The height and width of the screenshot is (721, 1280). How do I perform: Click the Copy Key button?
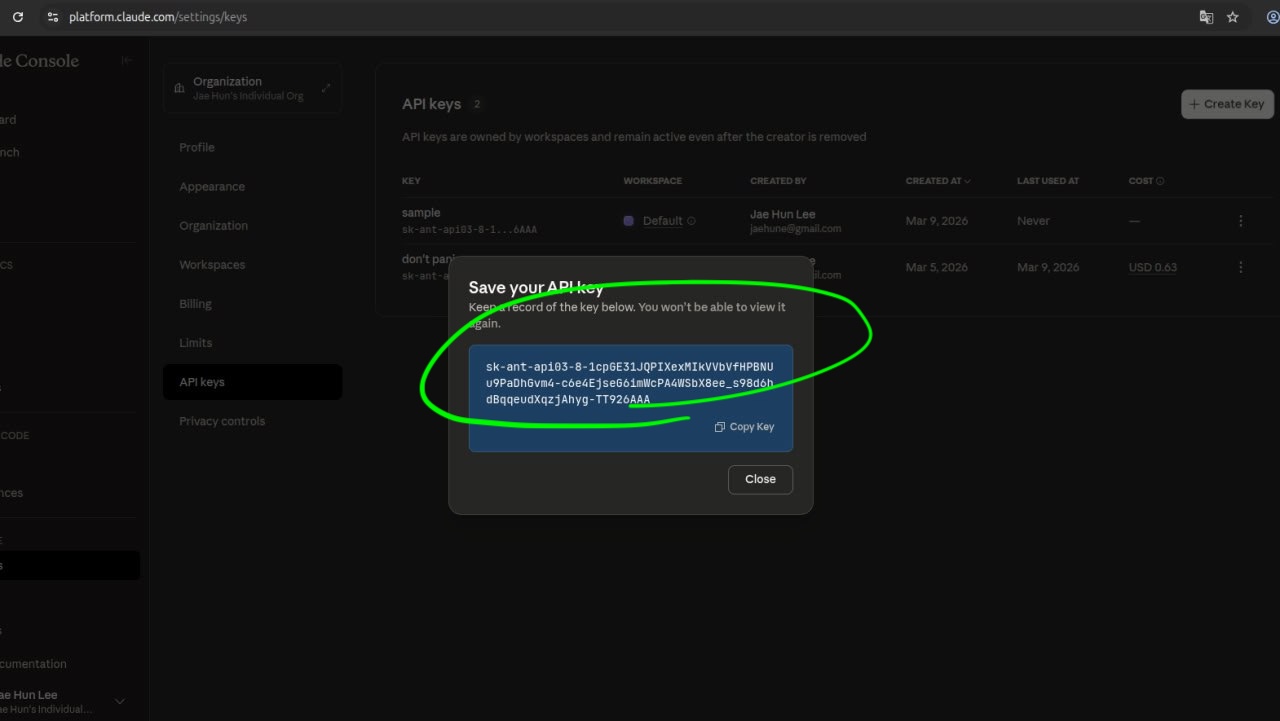pos(745,427)
